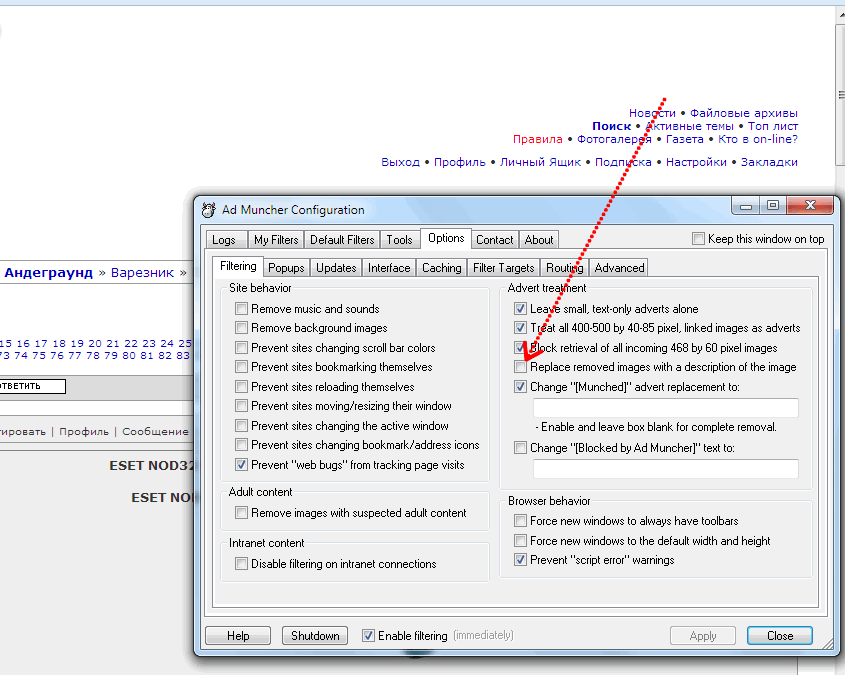Enable Prevent sites changing the active window

pyautogui.click(x=241, y=426)
